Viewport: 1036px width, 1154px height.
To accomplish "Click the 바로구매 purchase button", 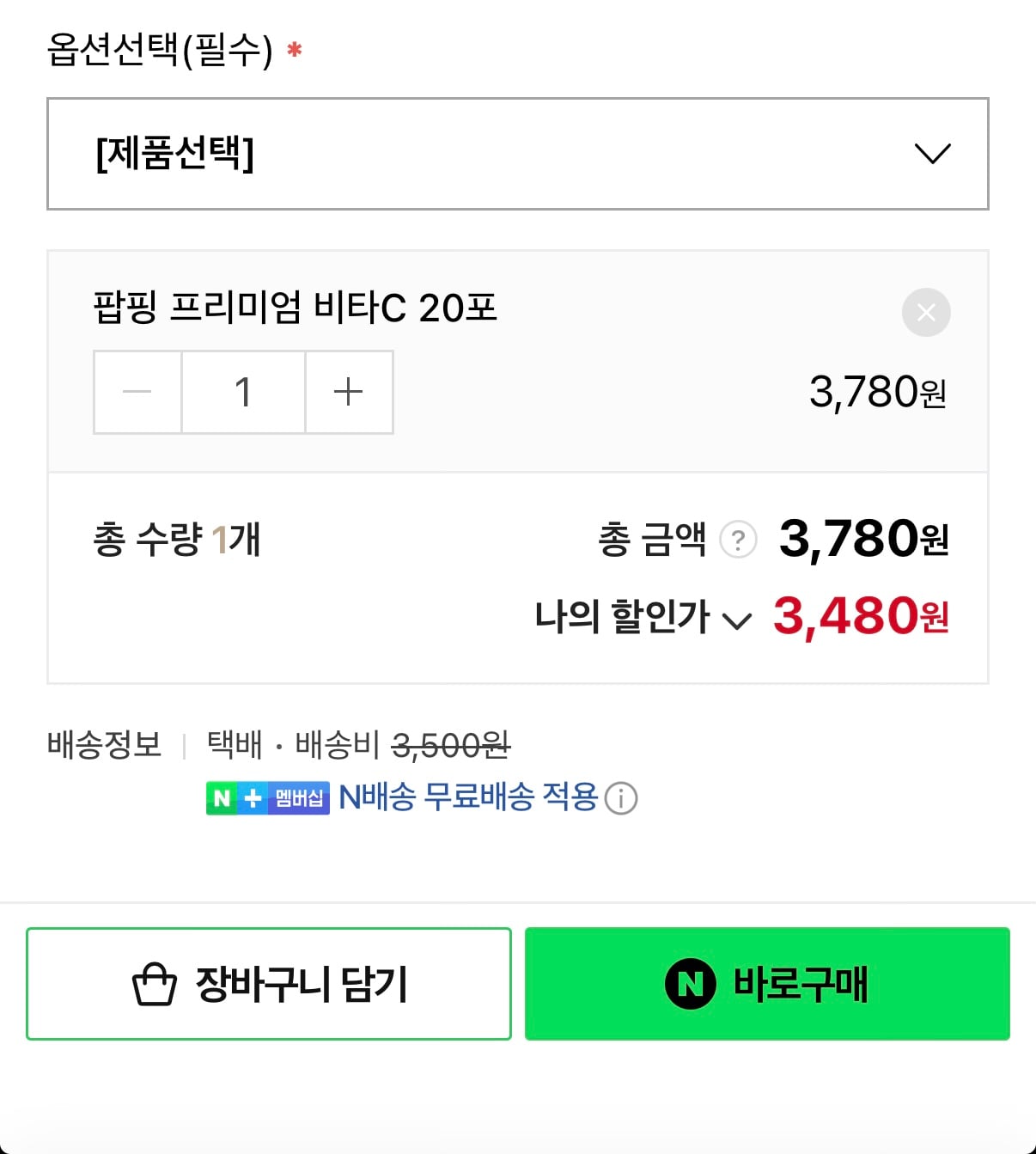I will point(767,984).
